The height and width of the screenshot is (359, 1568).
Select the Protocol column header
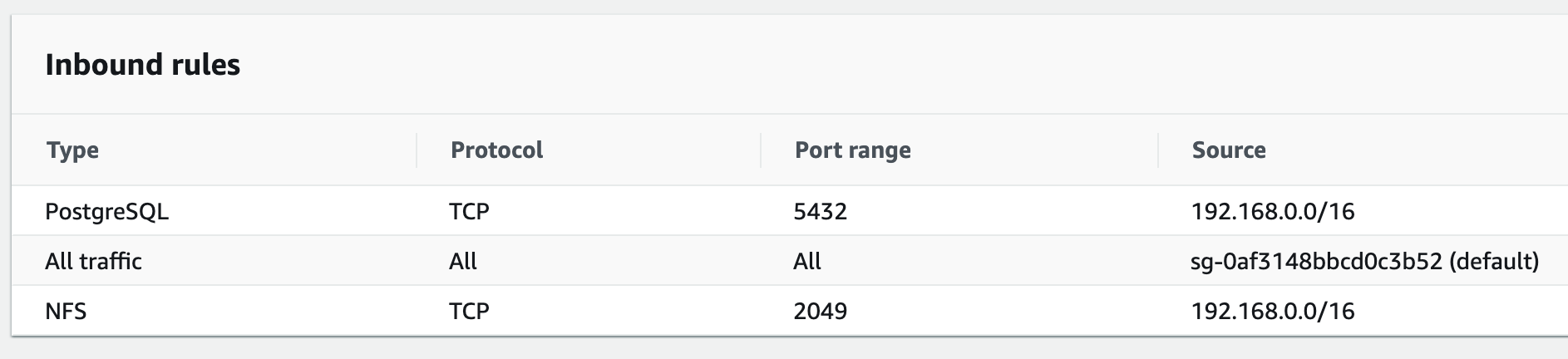click(x=496, y=150)
